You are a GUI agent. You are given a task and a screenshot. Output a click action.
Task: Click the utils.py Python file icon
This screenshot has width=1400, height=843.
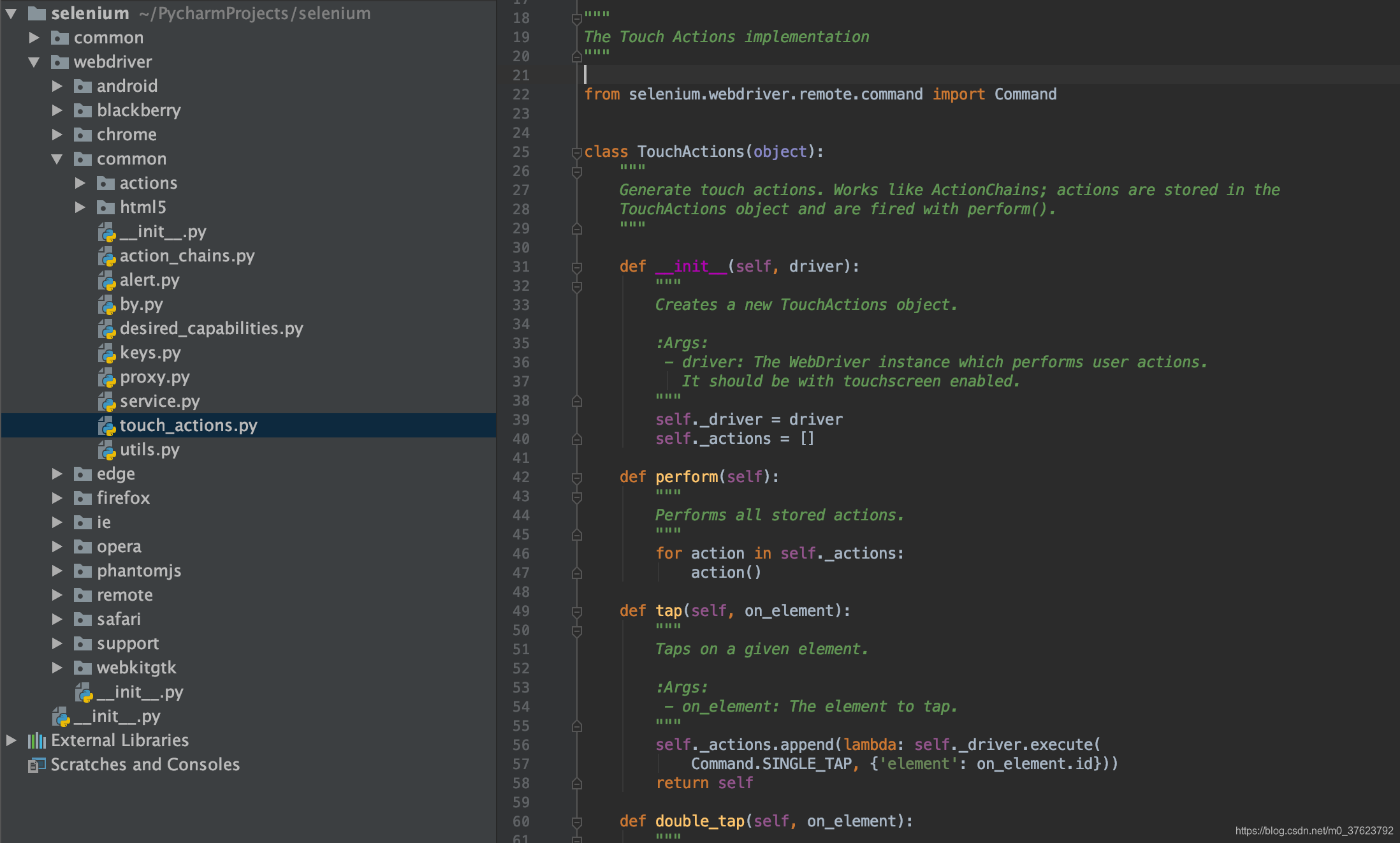[106, 450]
